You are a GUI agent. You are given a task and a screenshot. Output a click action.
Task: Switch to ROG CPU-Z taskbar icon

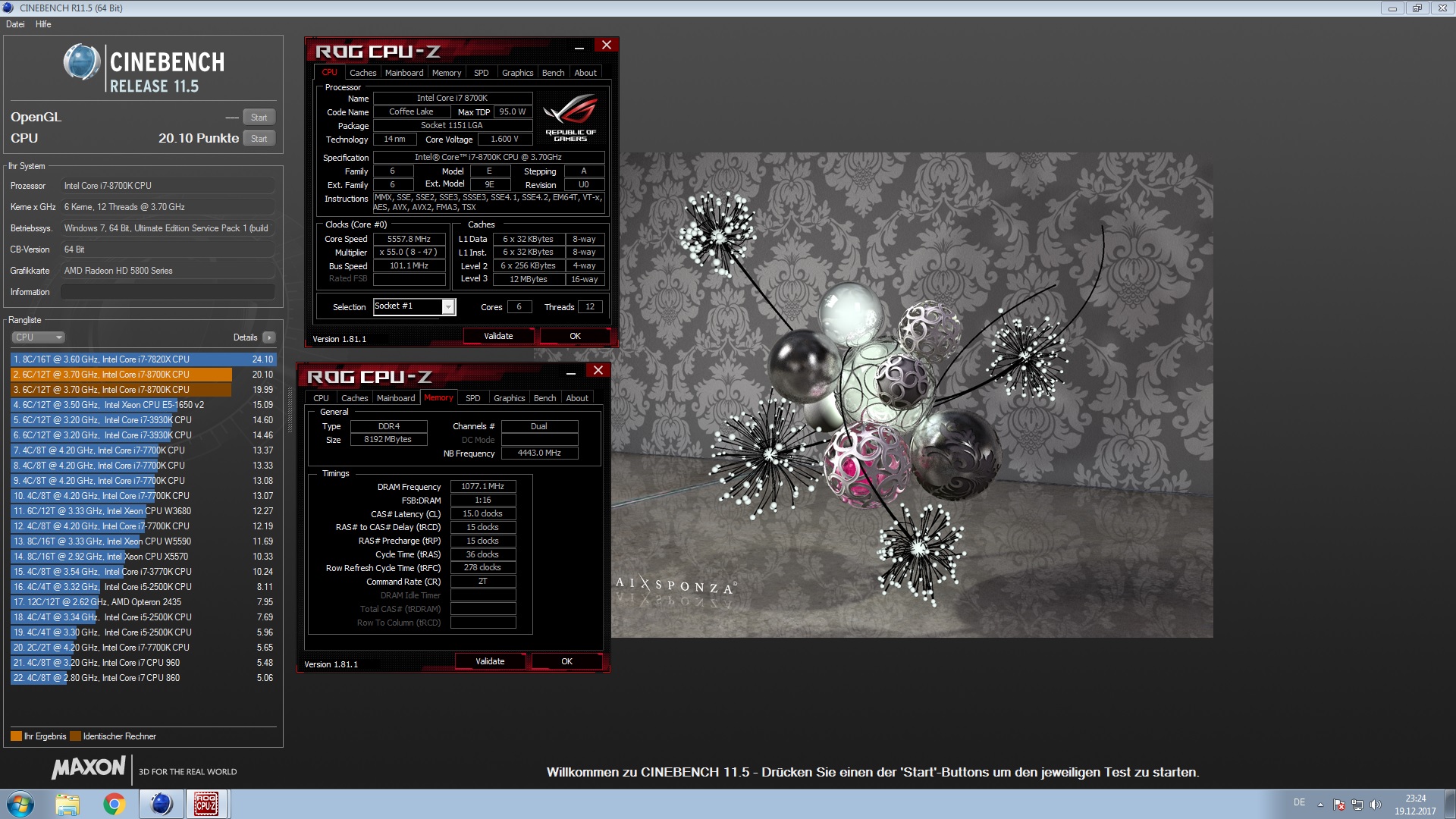coord(206,804)
